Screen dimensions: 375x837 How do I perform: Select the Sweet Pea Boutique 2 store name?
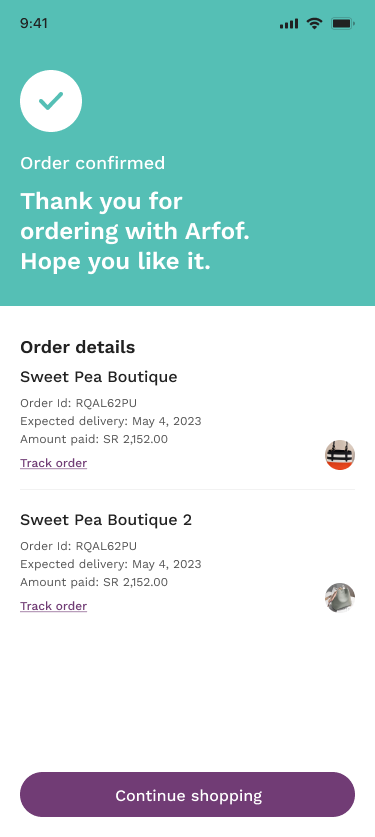coord(106,520)
